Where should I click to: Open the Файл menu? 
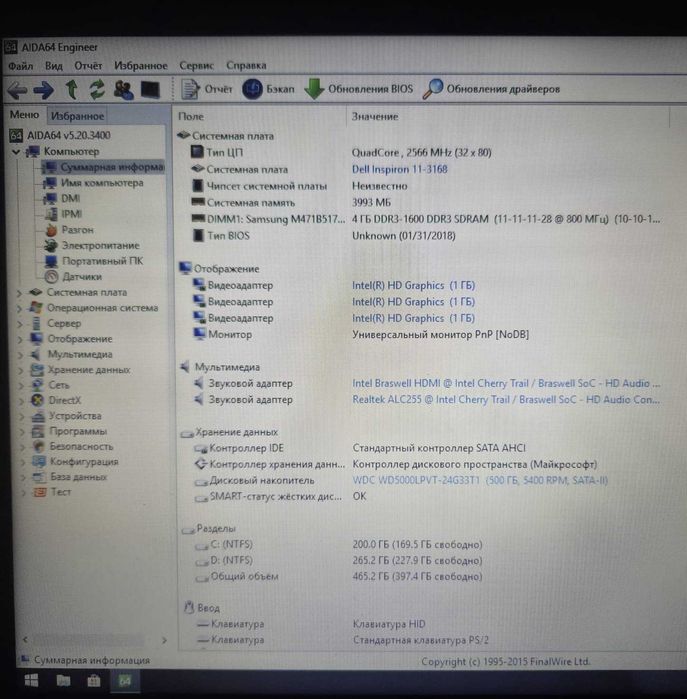coord(21,66)
